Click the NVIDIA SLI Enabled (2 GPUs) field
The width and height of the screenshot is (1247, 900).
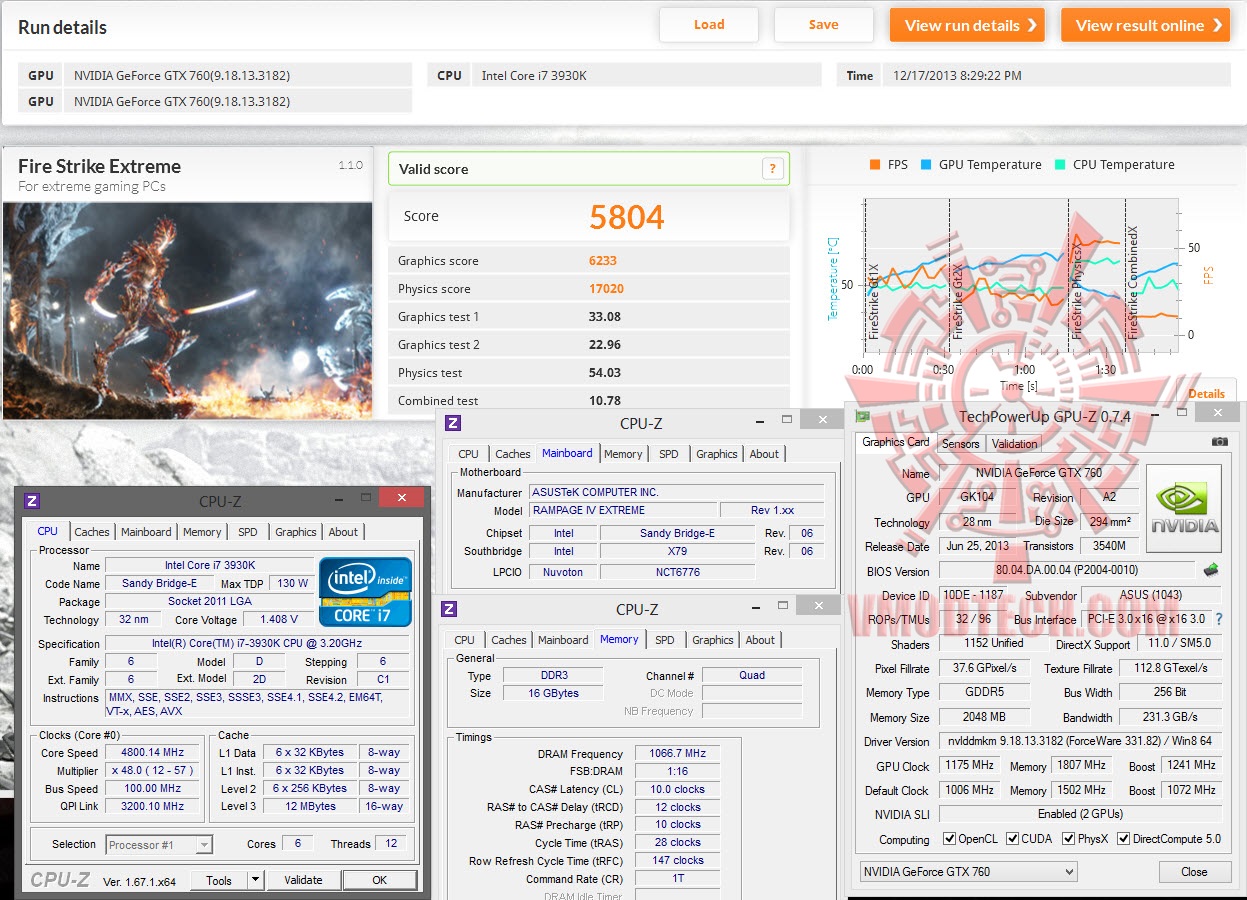[x=1080, y=814]
